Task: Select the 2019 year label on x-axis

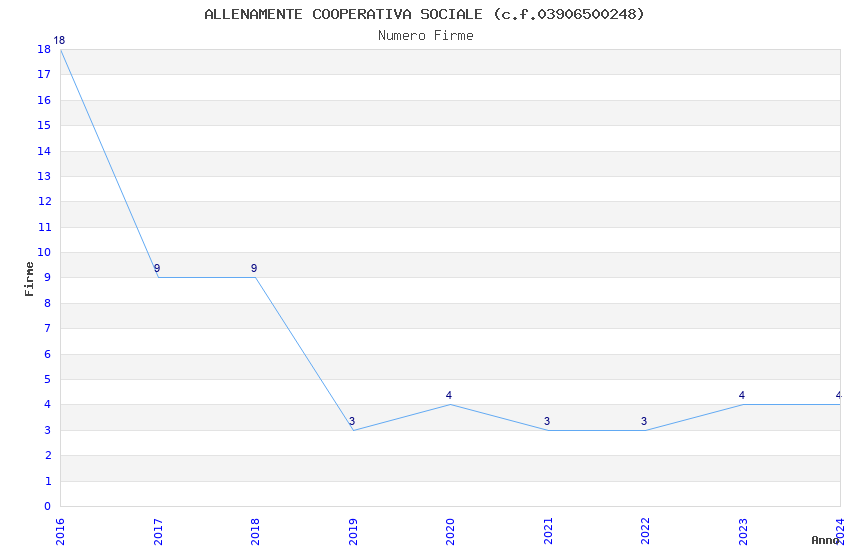Action: [353, 531]
